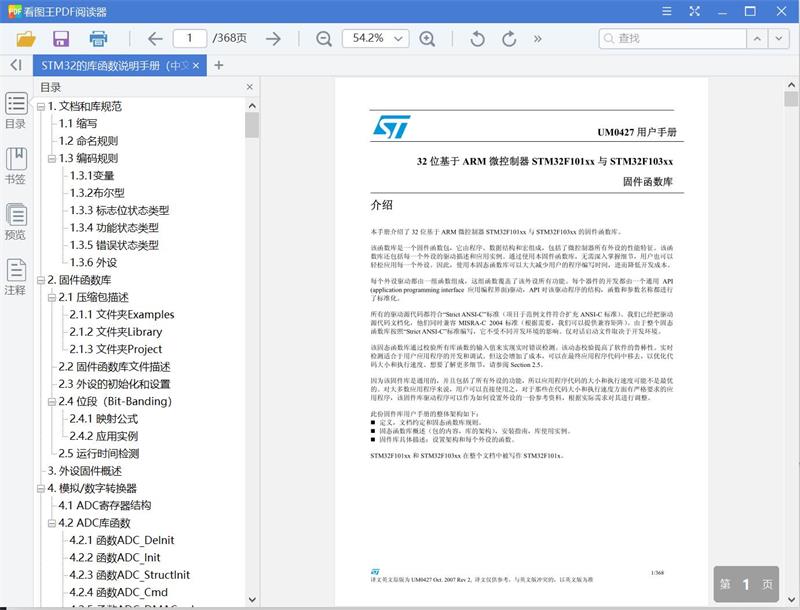Find next search result arrow

(779, 39)
